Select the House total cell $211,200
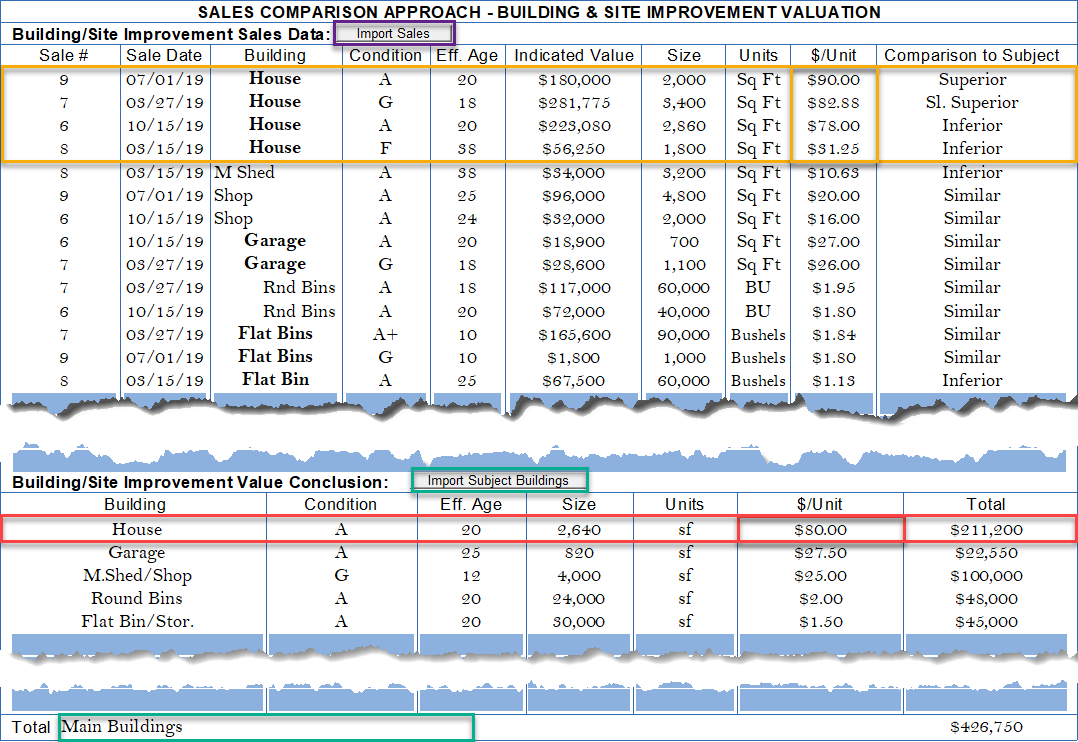Viewport: 1078px width, 742px height. tap(988, 529)
